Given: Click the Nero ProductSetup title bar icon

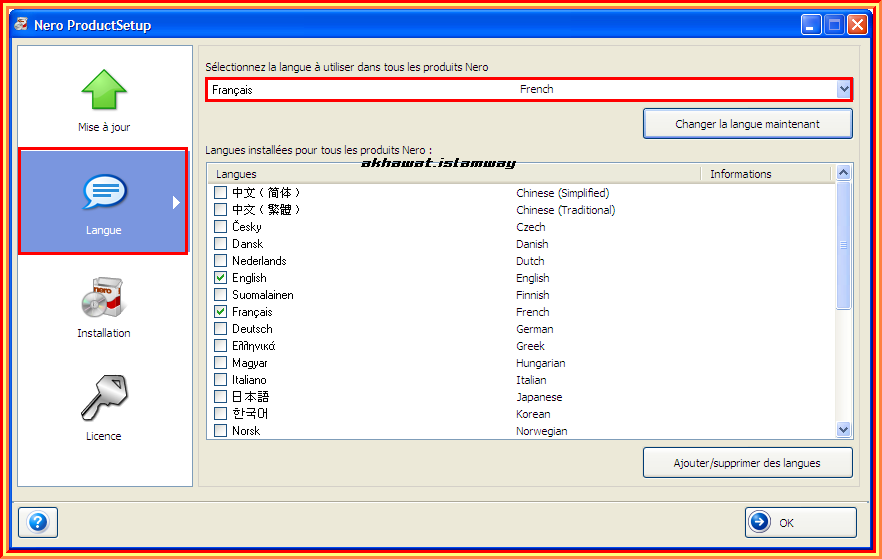Looking at the screenshot, I should click(x=21, y=24).
